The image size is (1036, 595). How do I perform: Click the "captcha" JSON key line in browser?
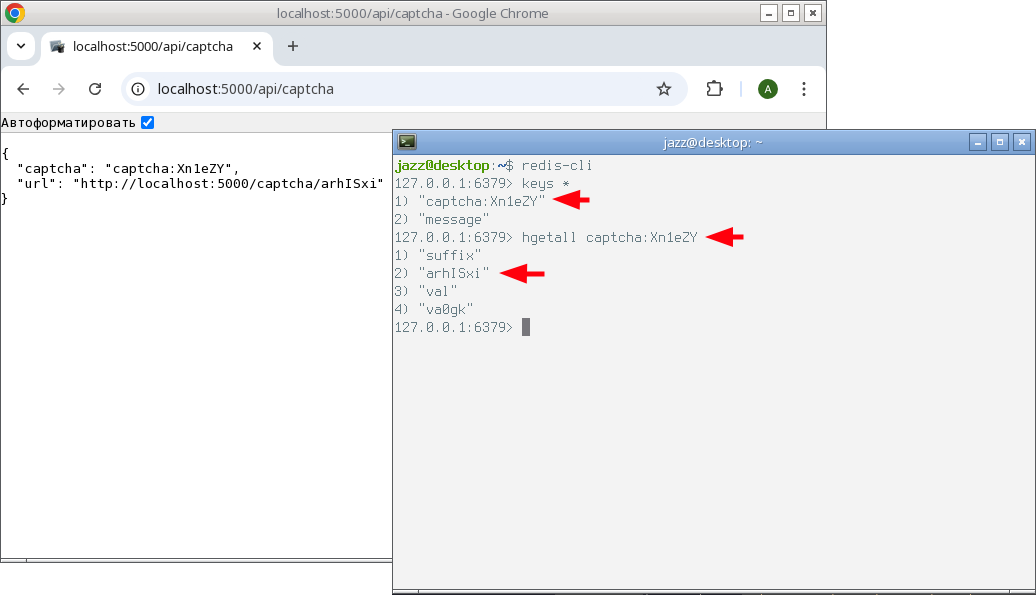(128, 168)
